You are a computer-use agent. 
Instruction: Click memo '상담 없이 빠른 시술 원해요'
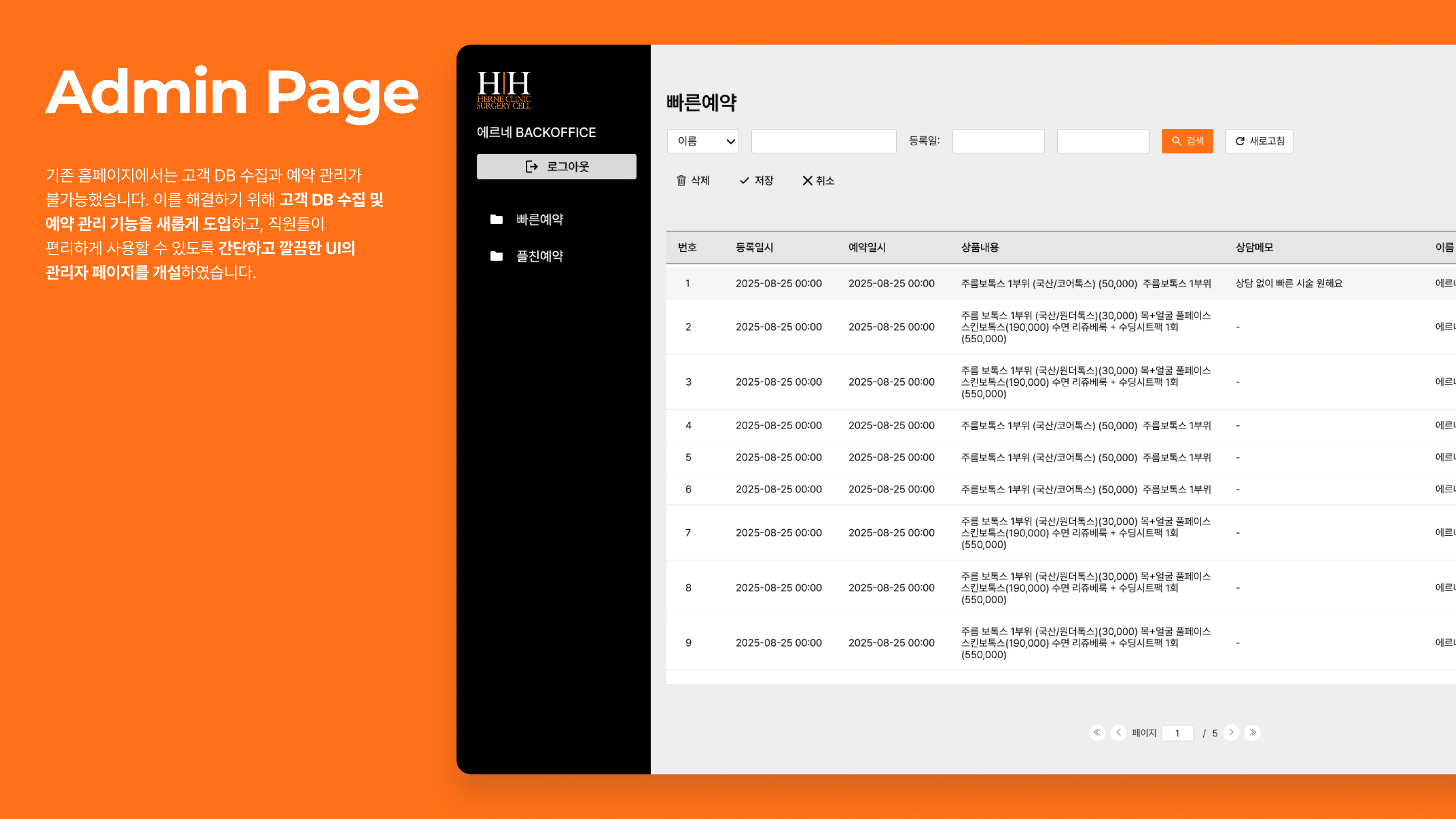1289,283
